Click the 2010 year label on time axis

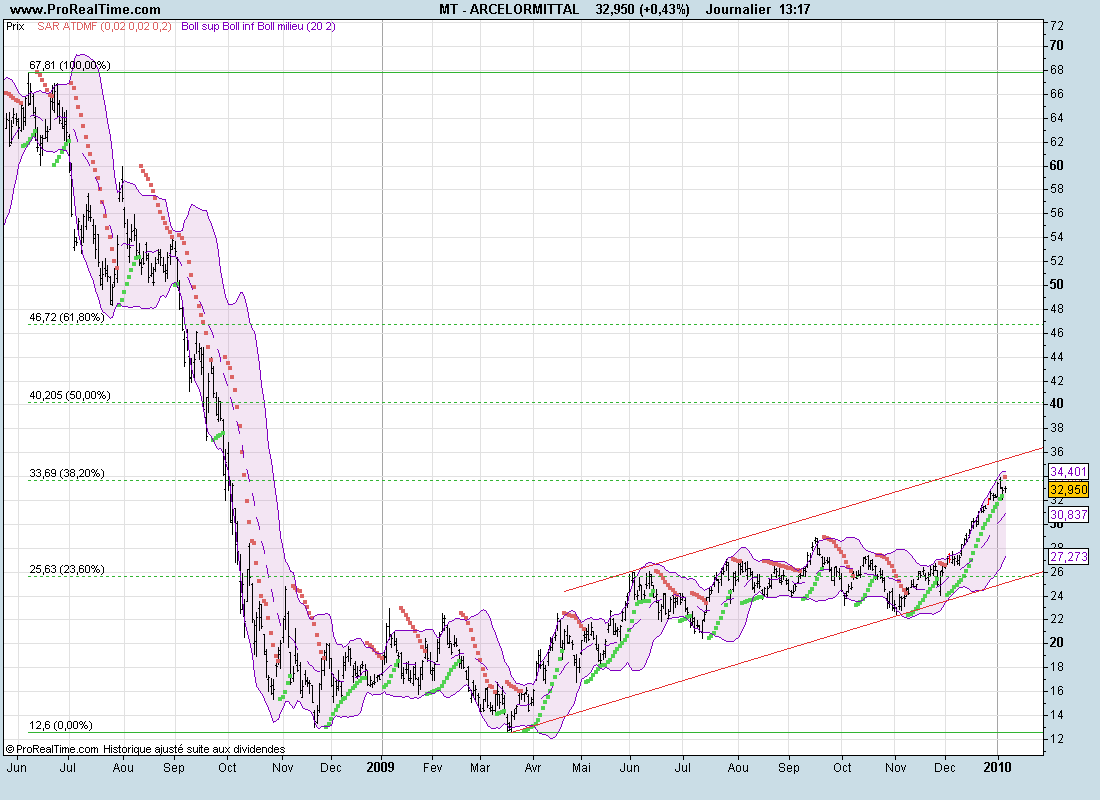(998, 767)
